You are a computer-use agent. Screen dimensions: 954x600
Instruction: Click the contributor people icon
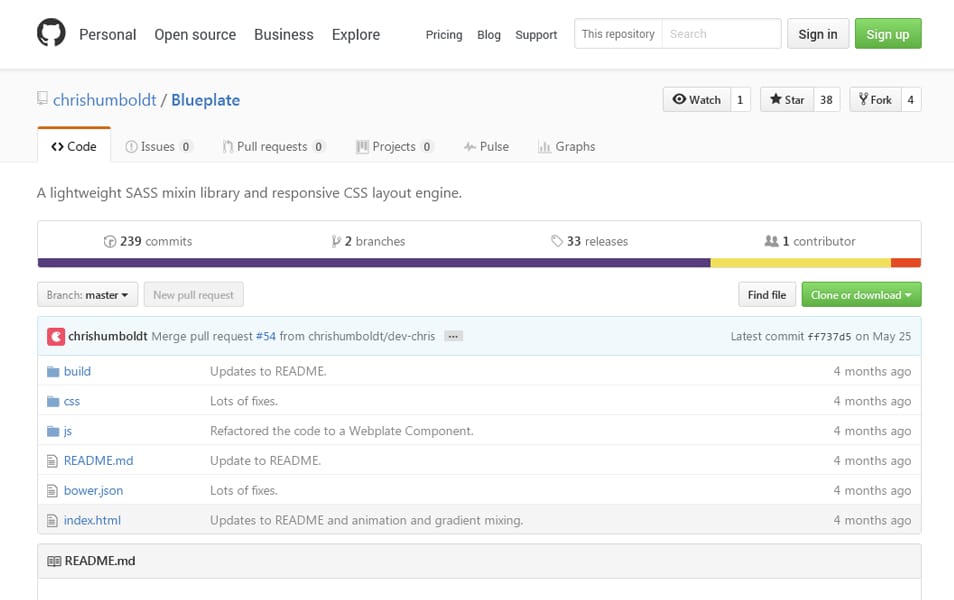[x=771, y=241]
